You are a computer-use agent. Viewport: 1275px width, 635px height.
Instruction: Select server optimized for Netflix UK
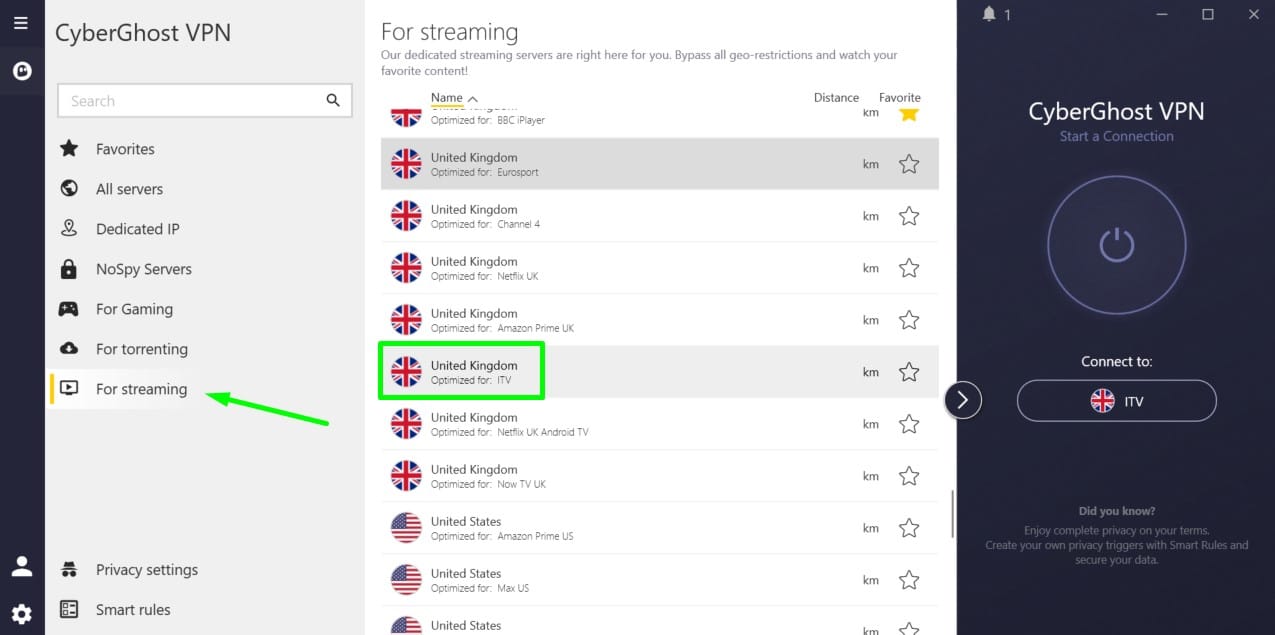(x=660, y=268)
